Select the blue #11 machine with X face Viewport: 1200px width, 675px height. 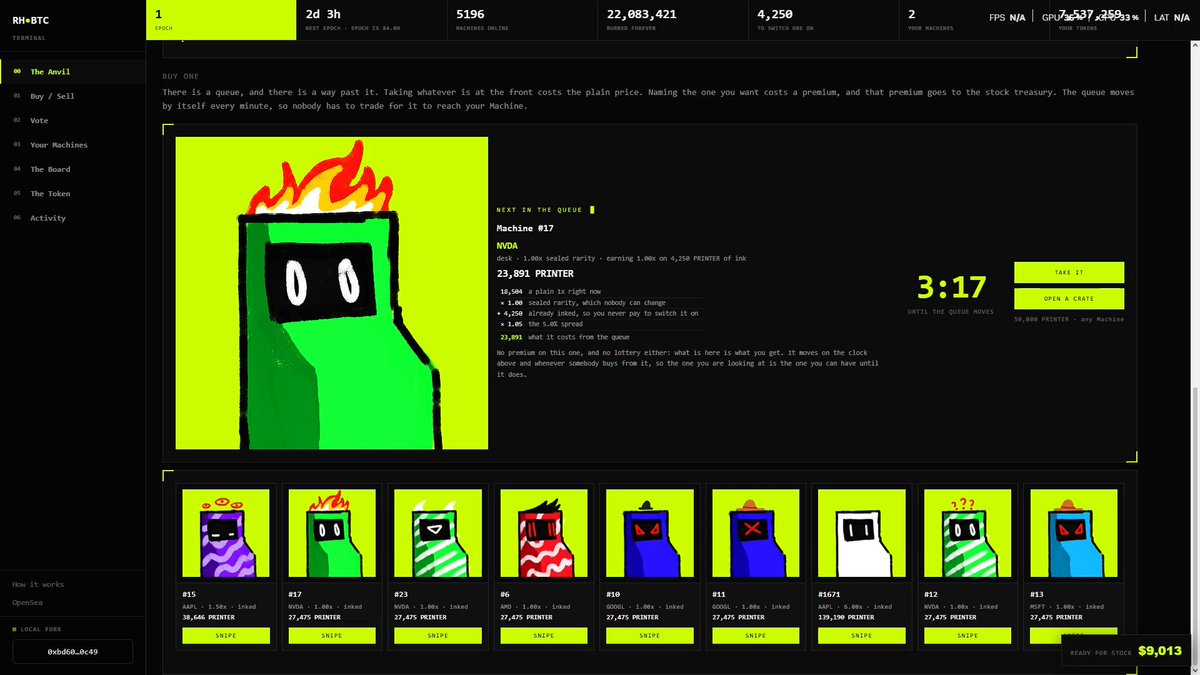pyautogui.click(x=755, y=533)
